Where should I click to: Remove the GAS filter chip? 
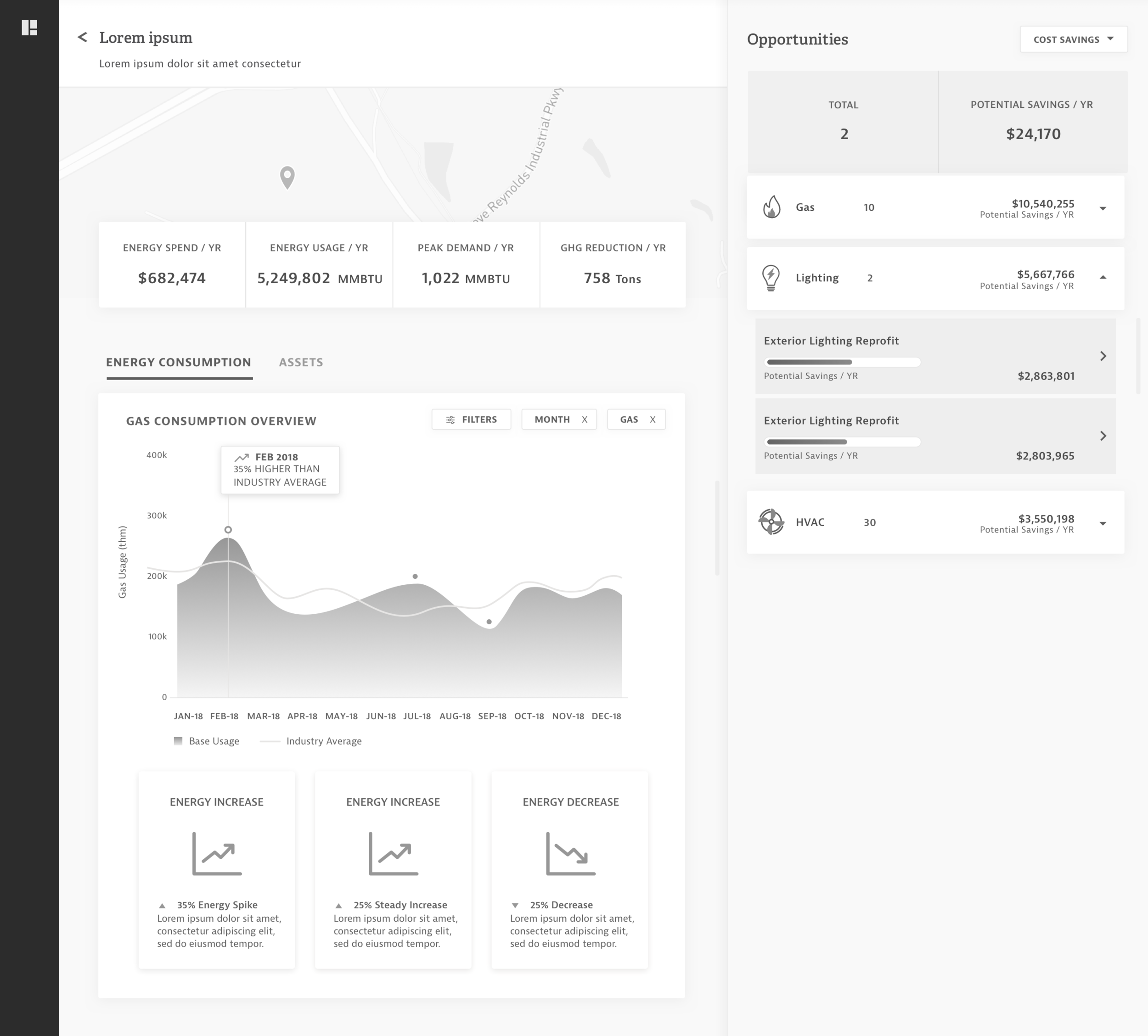point(653,420)
